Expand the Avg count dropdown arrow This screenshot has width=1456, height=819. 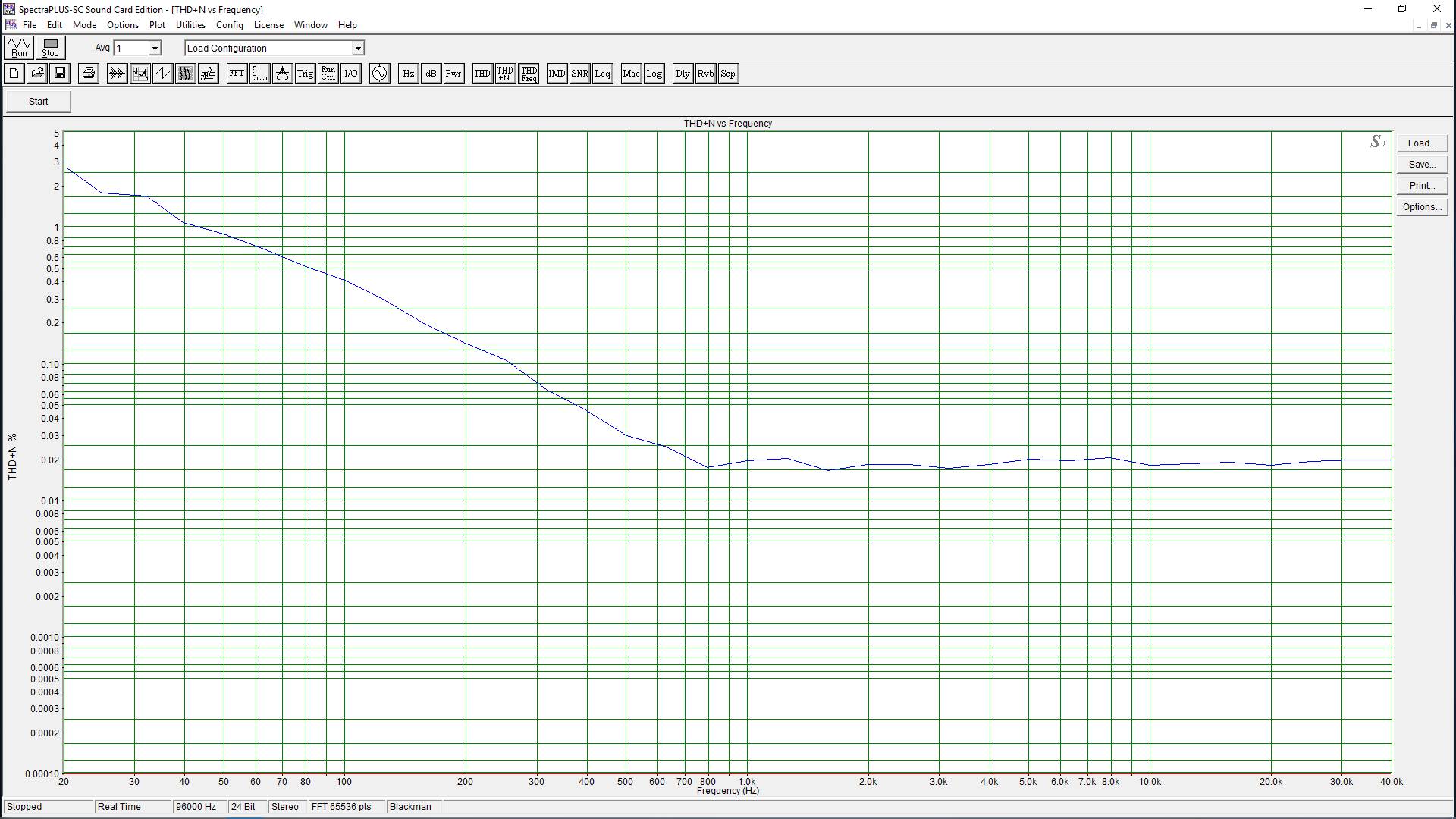pos(155,49)
